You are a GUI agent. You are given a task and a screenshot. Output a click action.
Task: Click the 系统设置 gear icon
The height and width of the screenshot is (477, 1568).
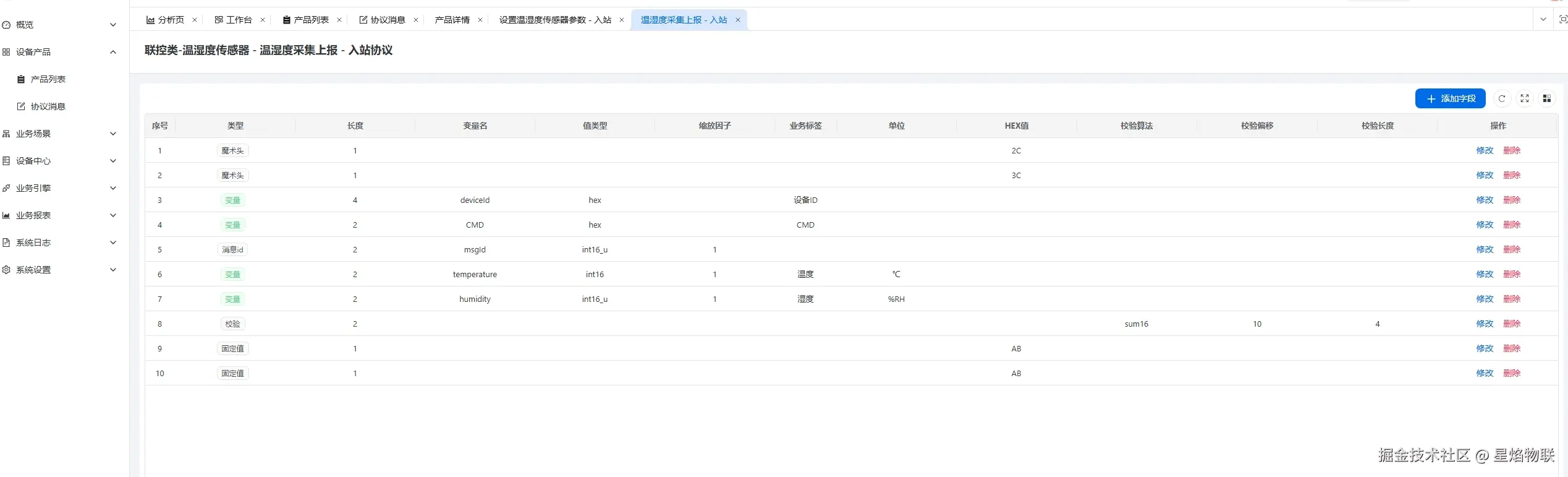point(6,270)
